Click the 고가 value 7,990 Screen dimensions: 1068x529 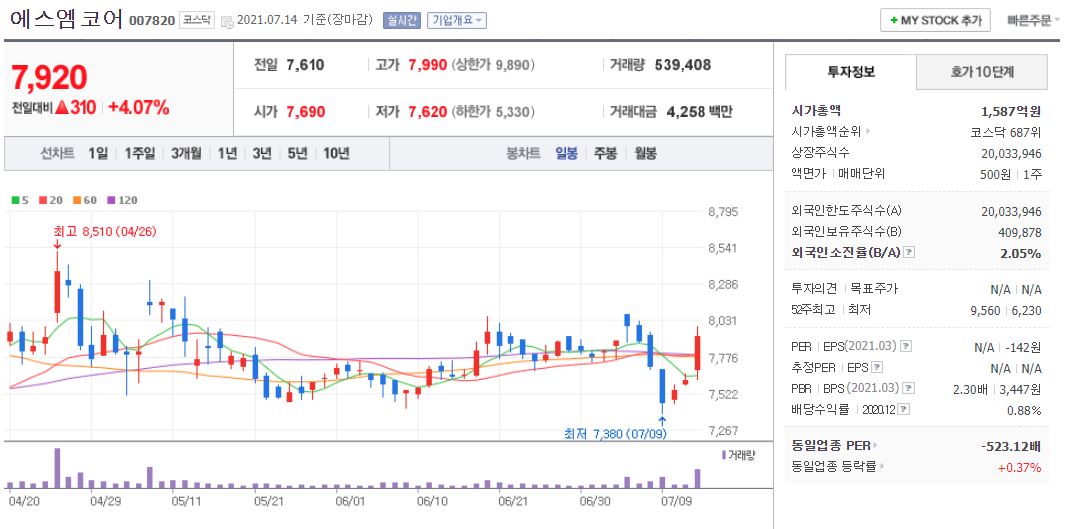428,65
